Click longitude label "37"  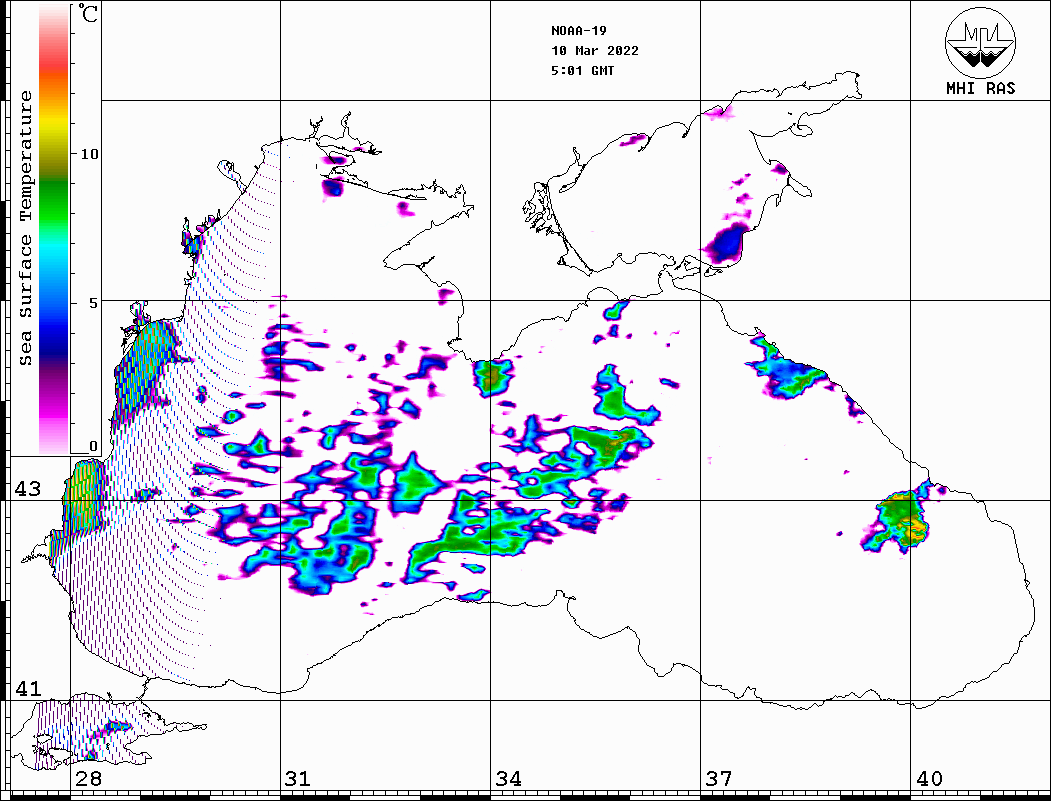pos(719,779)
